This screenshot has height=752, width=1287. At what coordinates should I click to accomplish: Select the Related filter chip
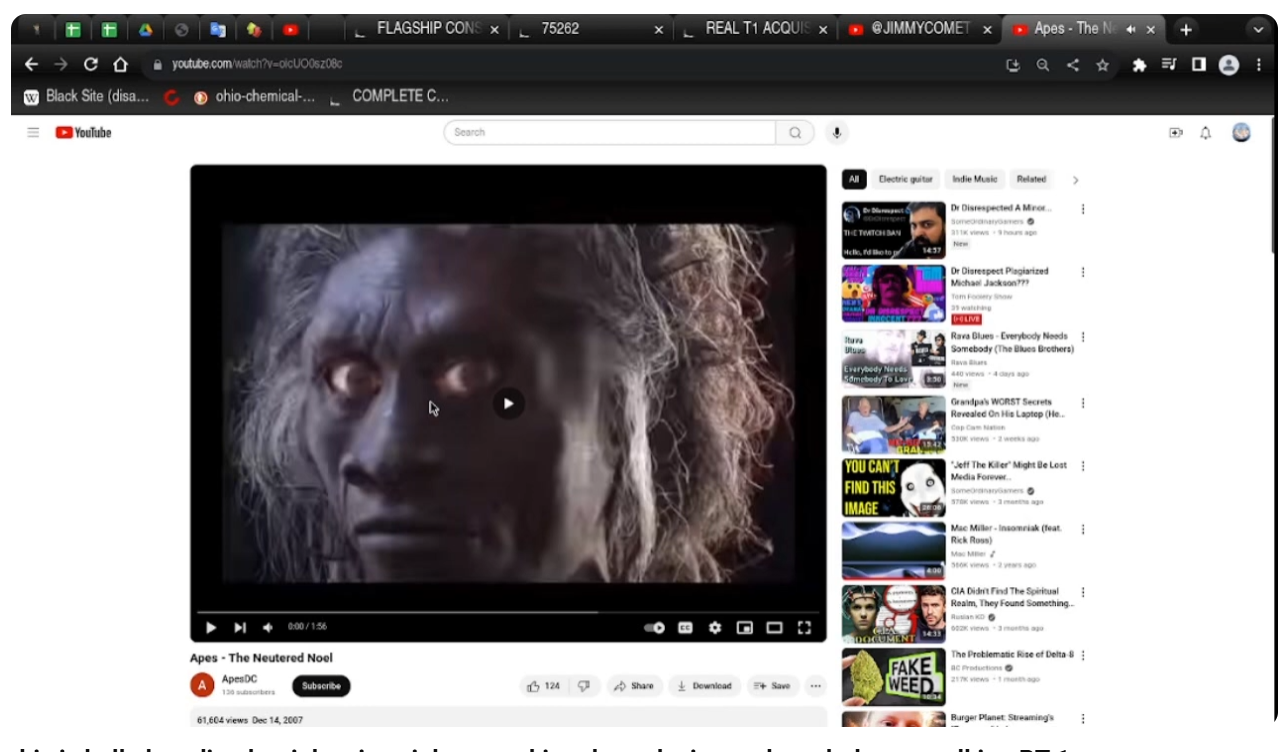(1031, 180)
